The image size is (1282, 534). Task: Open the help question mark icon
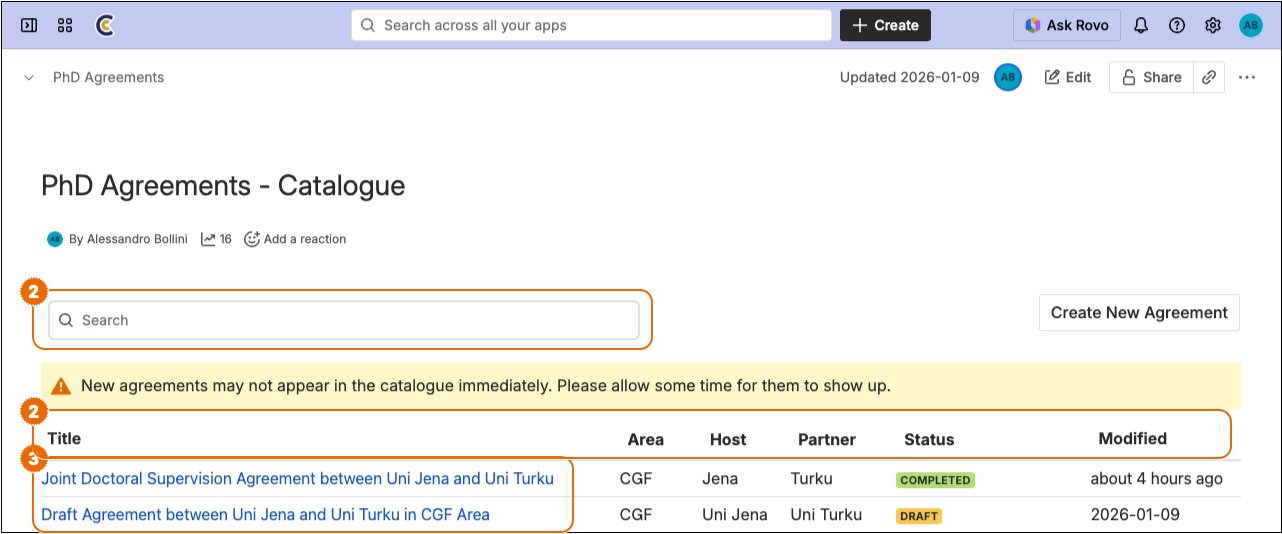(x=1177, y=25)
